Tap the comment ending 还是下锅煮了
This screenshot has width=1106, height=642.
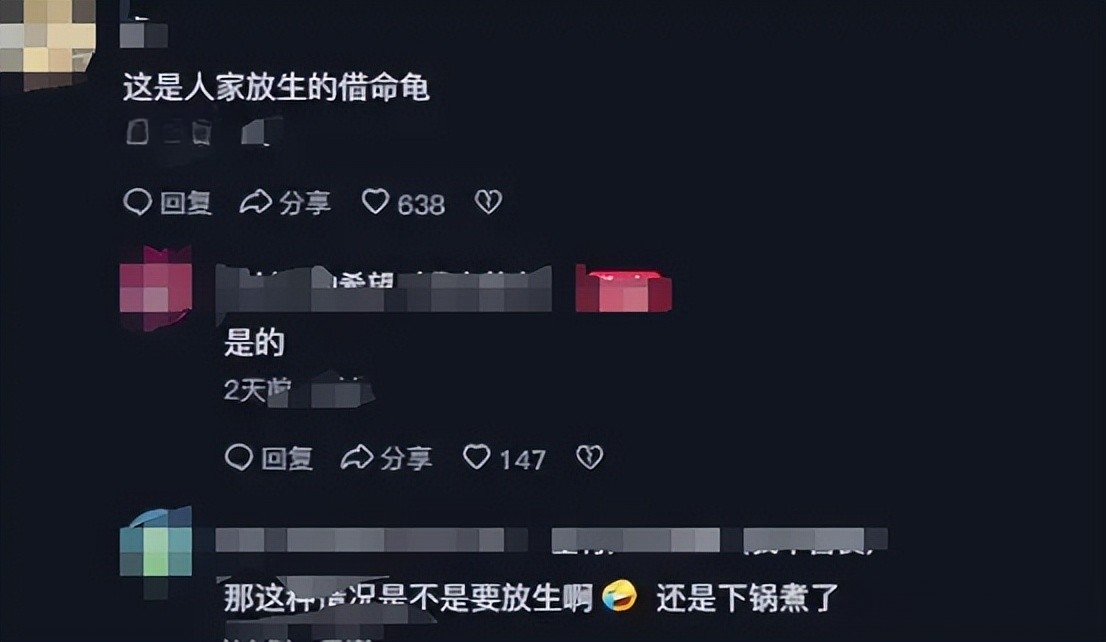(x=531, y=598)
